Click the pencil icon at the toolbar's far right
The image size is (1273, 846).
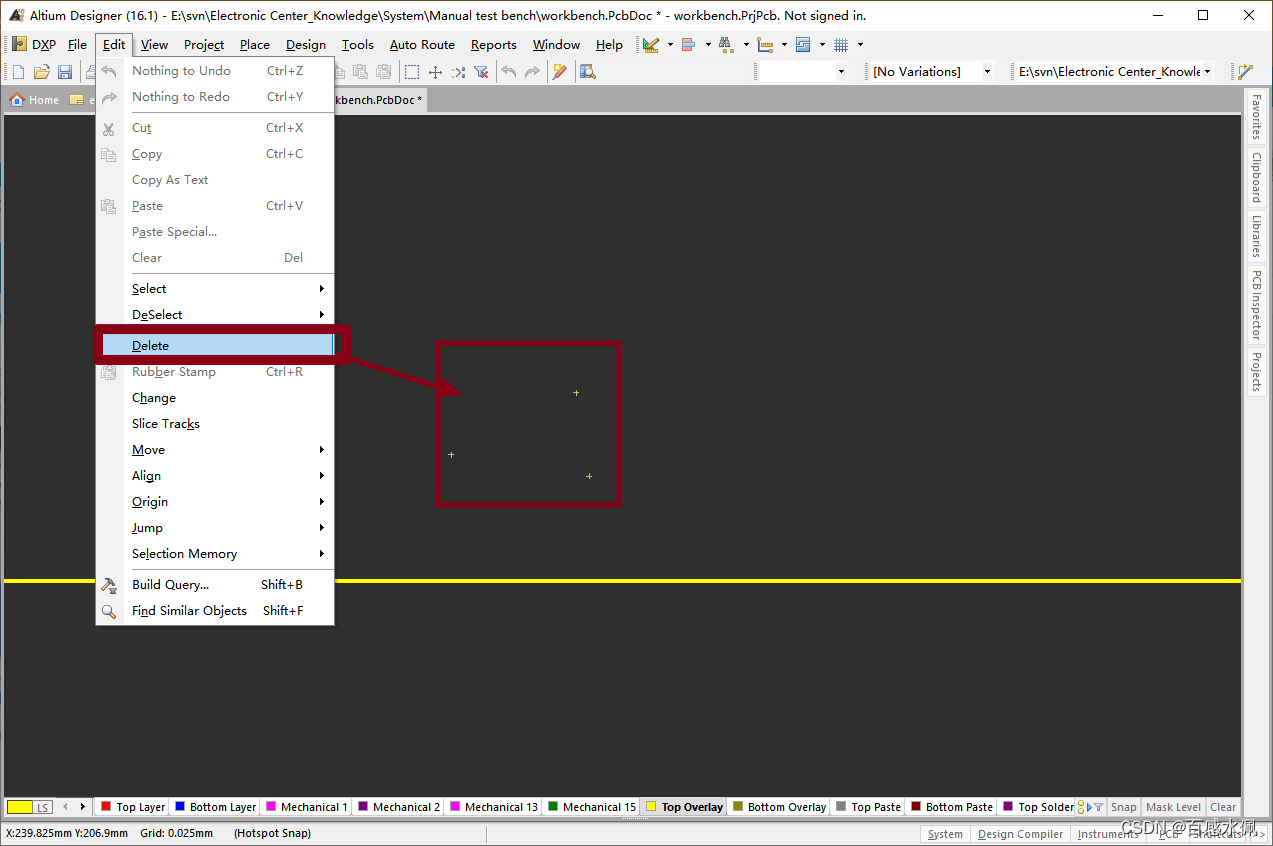[1245, 72]
